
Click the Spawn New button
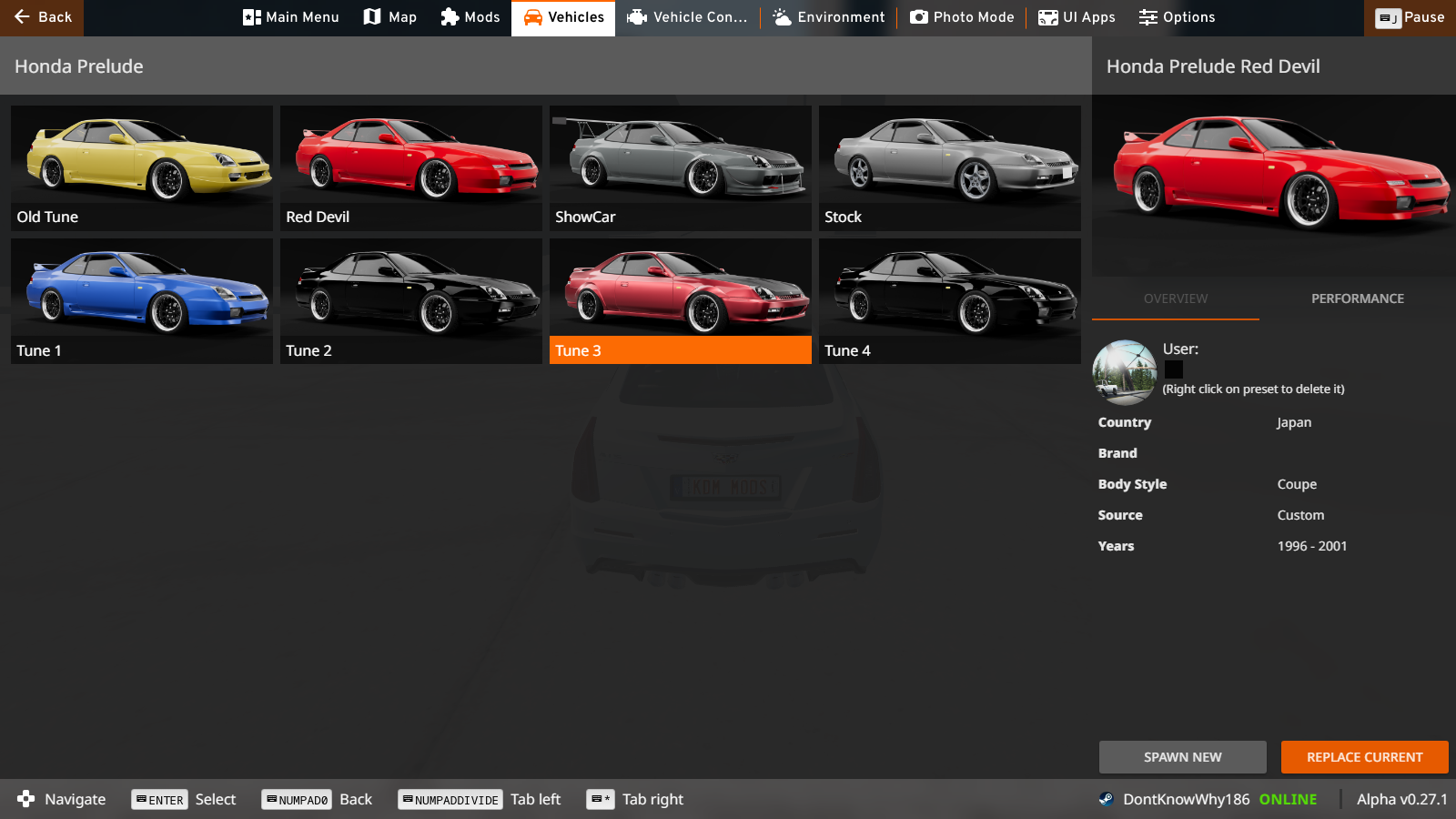[1183, 757]
